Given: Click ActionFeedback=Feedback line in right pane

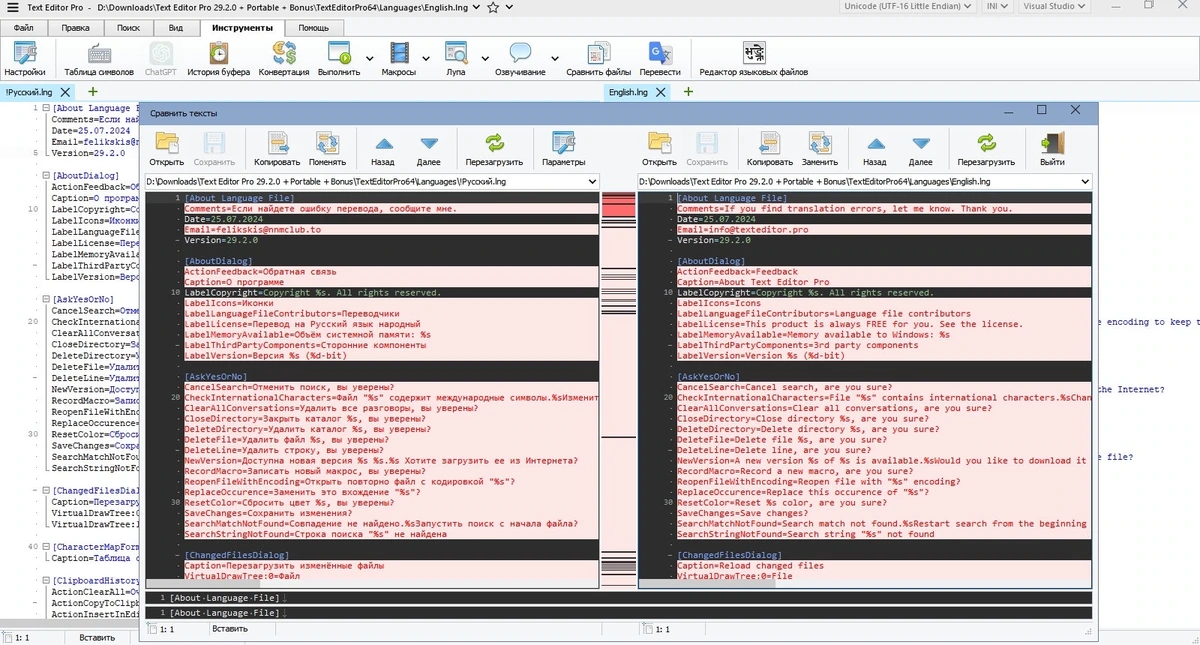Looking at the screenshot, I should (883, 271).
